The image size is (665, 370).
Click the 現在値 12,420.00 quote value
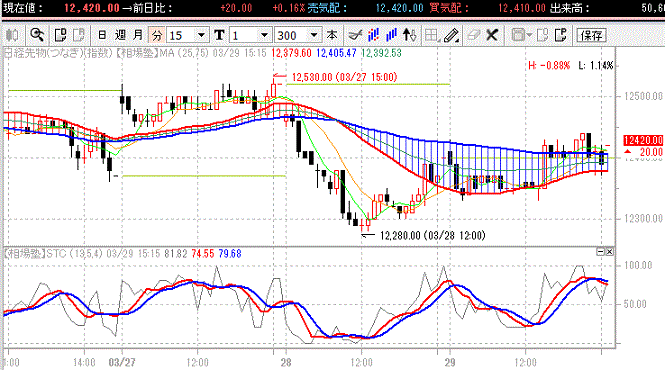coord(92,8)
